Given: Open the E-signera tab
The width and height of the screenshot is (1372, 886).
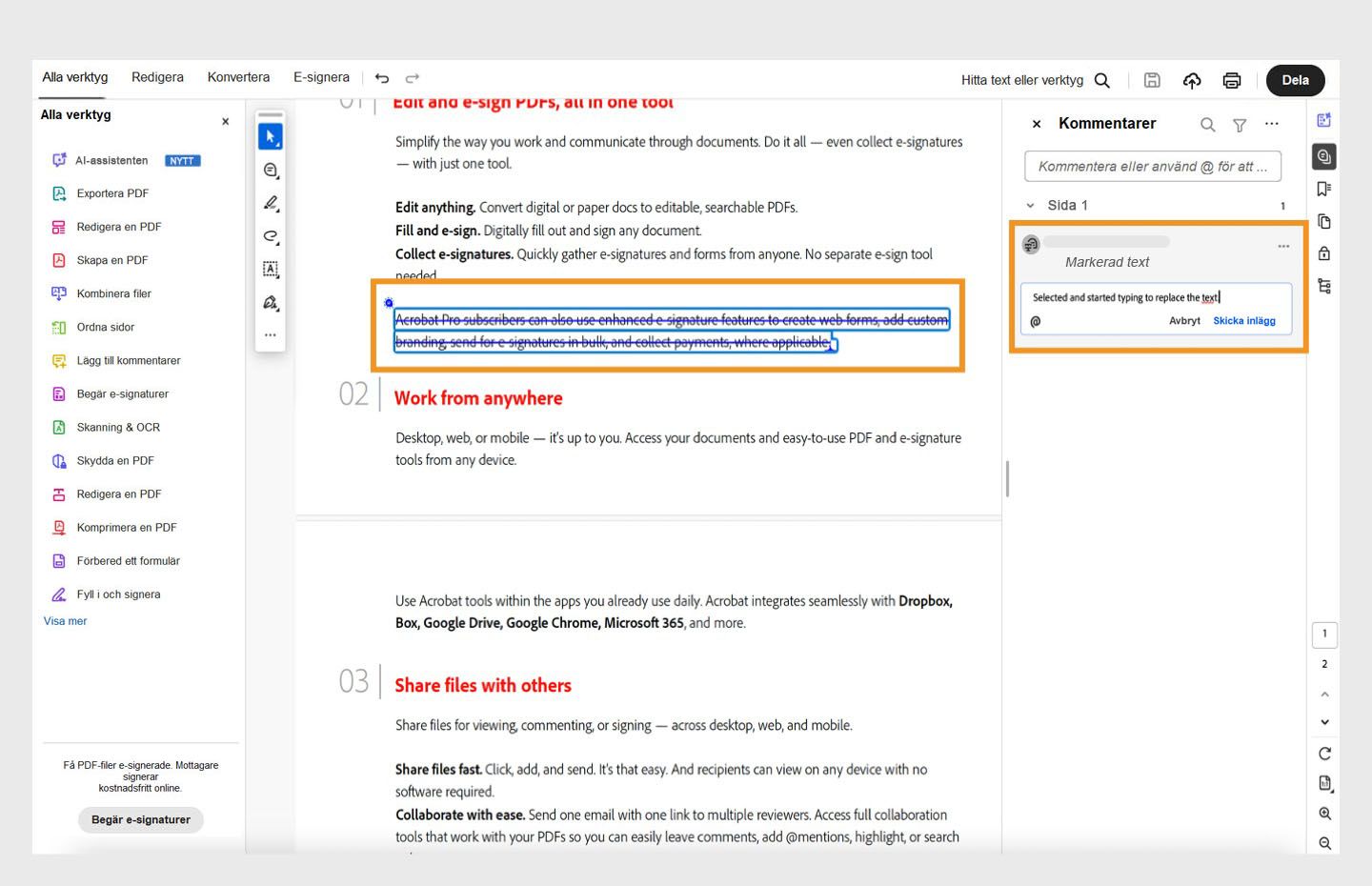Looking at the screenshot, I should tap(321, 77).
